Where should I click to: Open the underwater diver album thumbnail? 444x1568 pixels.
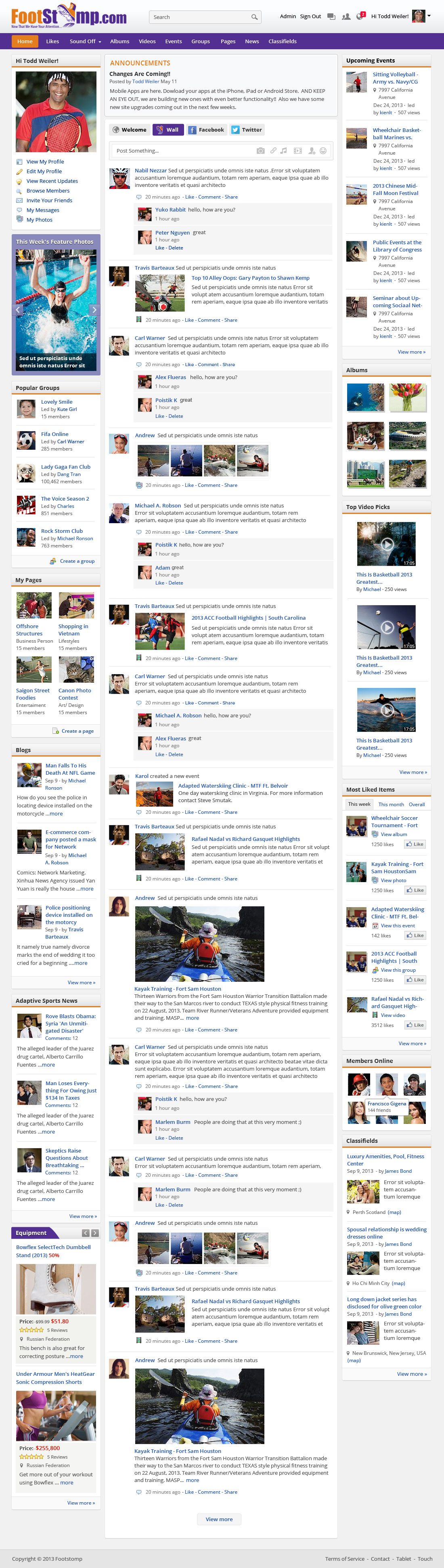(x=366, y=398)
